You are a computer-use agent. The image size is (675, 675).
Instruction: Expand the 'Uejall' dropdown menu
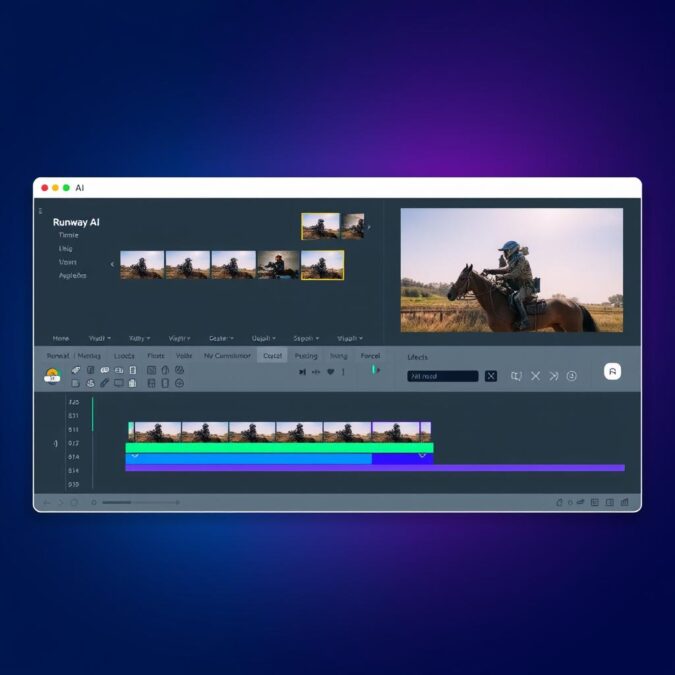tap(263, 338)
